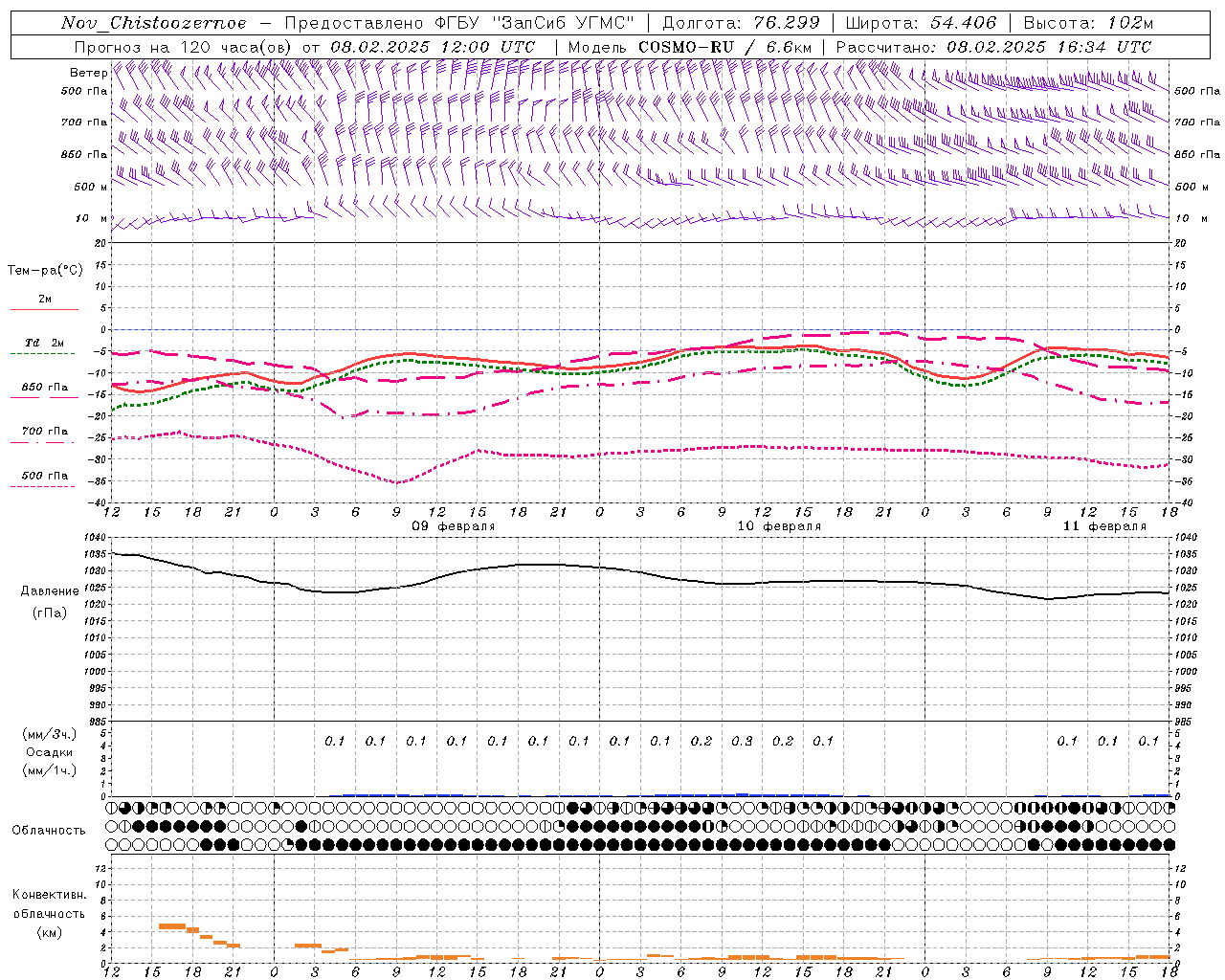Screen dimensions: 1225x980
Task: Select the 'Широта: 54.406' header value
Action: 921,23
